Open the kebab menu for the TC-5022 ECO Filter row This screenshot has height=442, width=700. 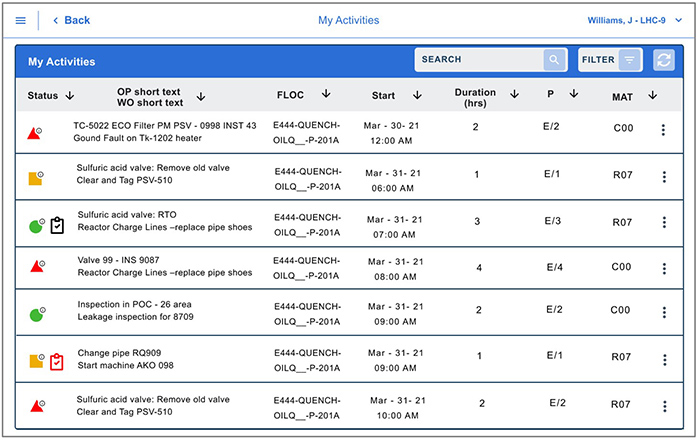point(663,130)
